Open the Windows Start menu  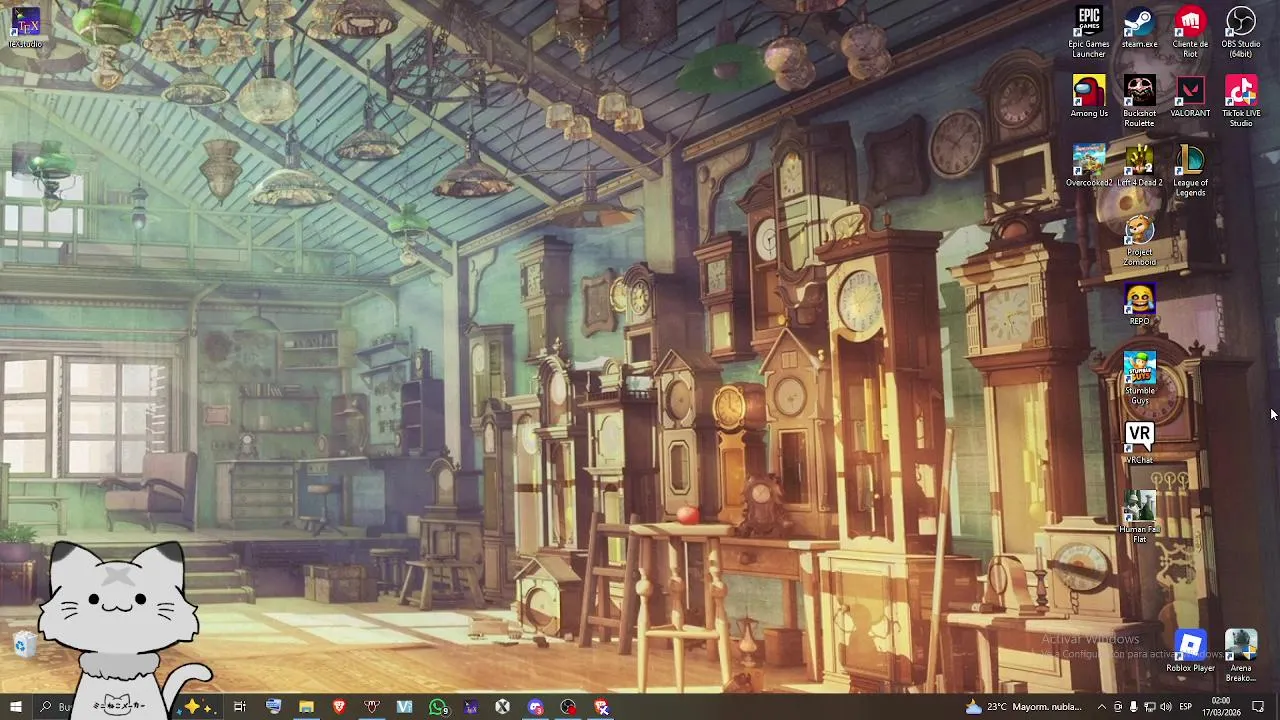(15, 707)
